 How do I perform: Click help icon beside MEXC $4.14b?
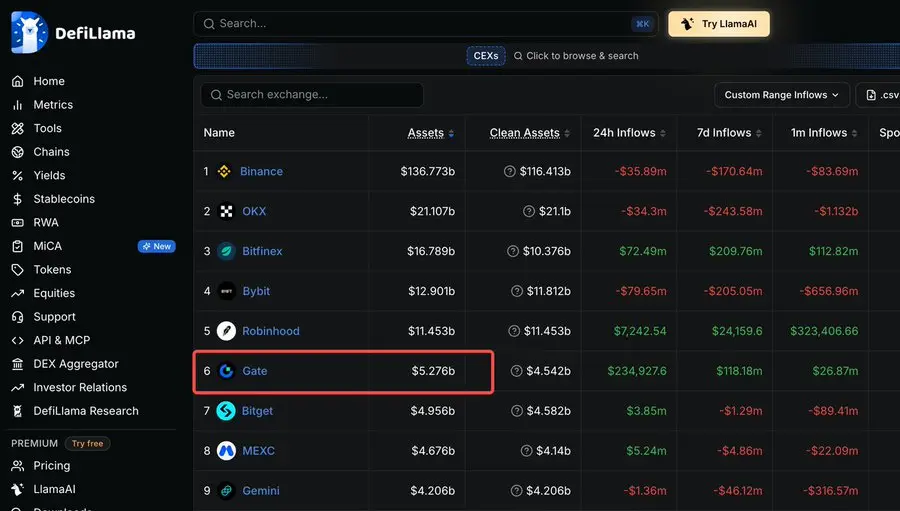(526, 451)
